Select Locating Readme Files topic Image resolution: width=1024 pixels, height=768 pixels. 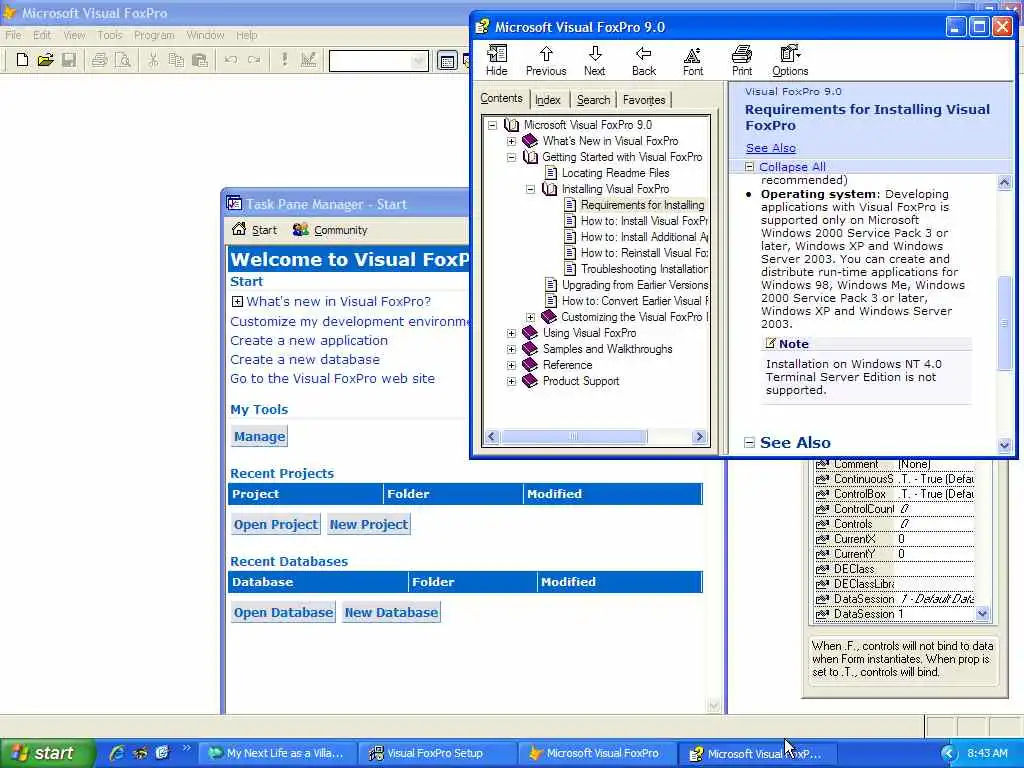coord(615,173)
